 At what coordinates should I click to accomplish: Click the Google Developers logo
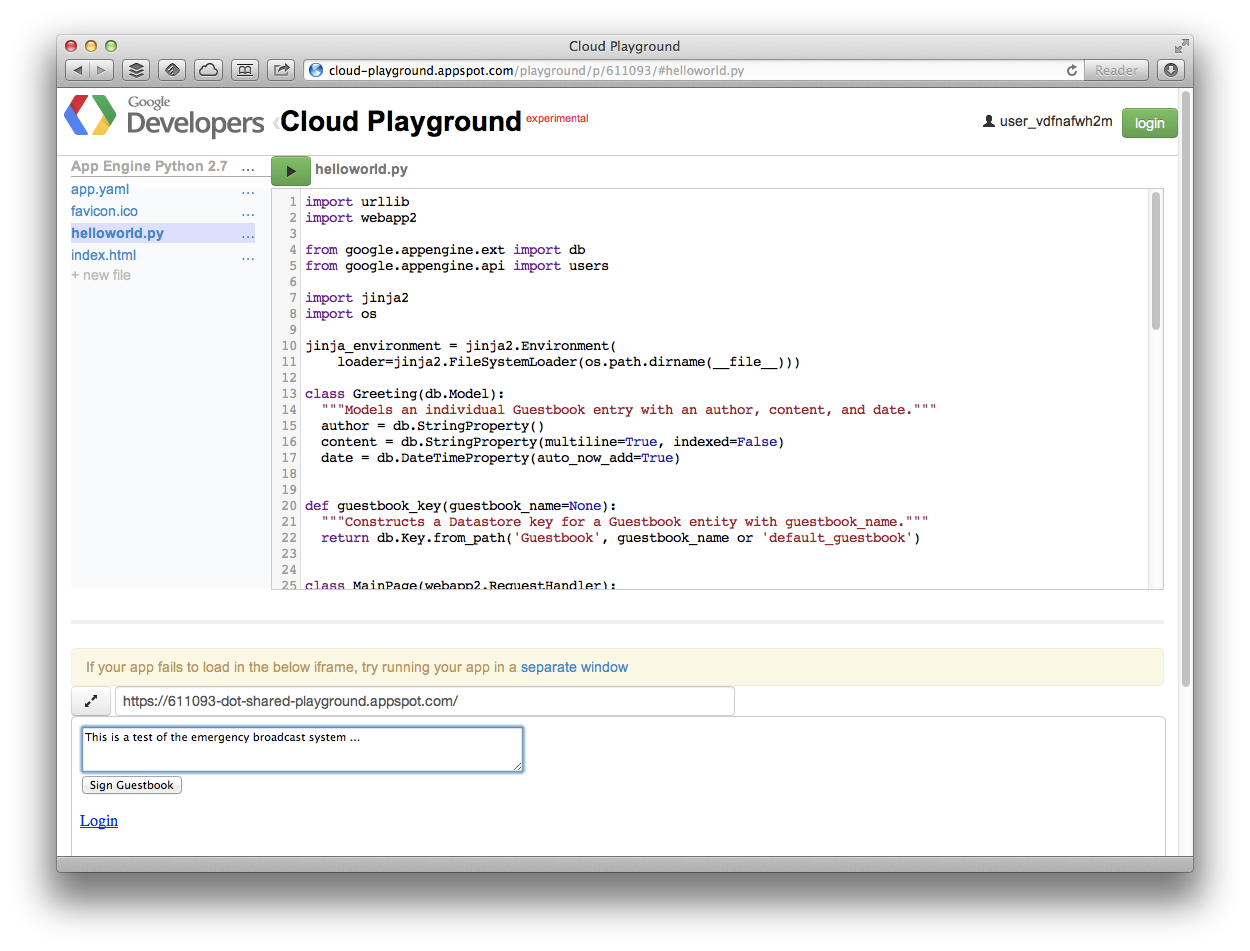pos(165,117)
